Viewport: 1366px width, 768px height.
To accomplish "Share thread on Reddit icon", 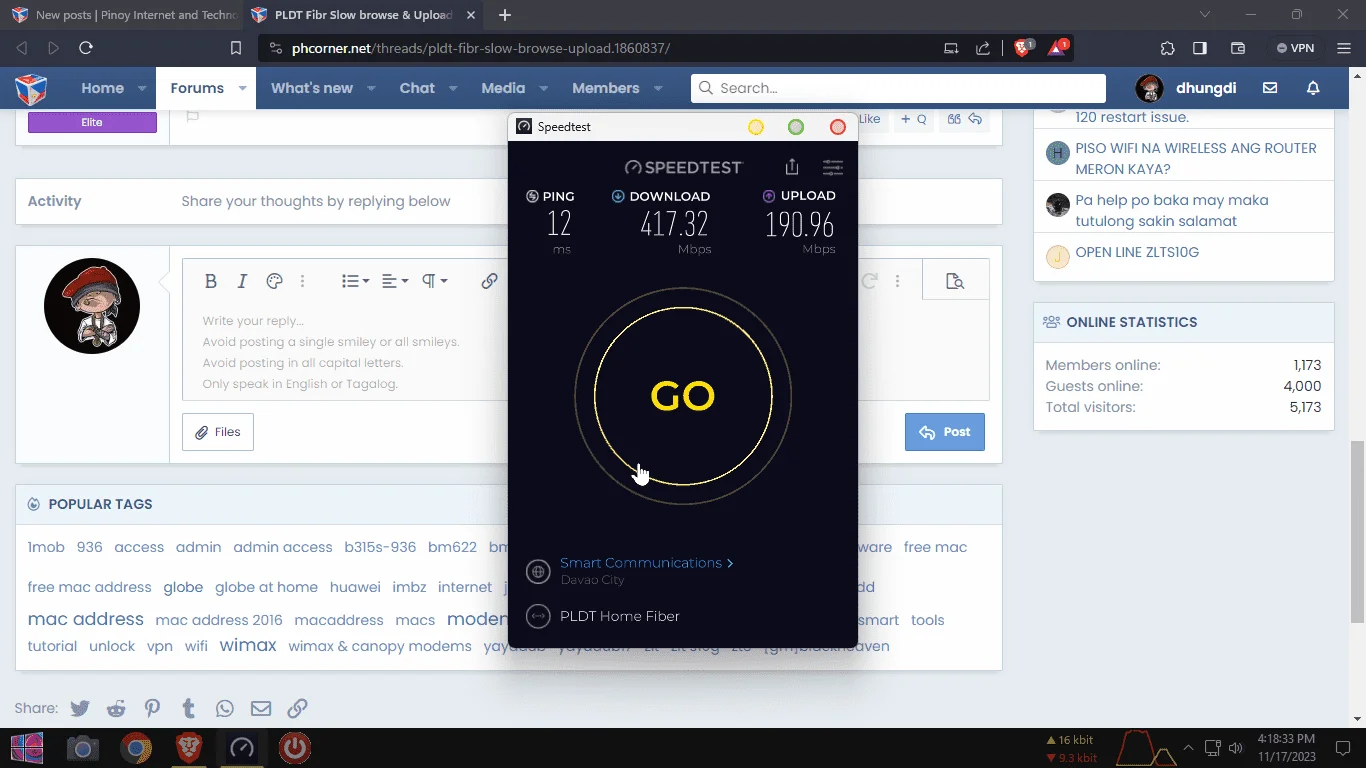I will [x=116, y=708].
